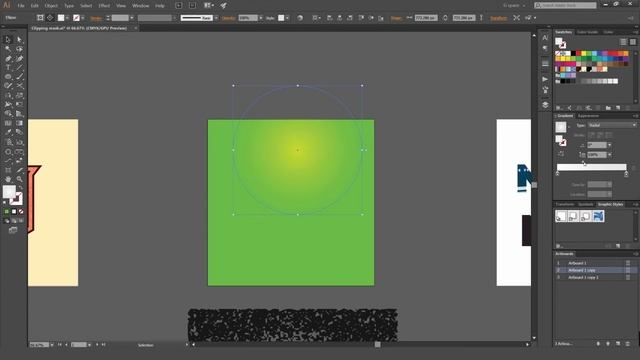This screenshot has width=640, height=360.
Task: Select the Hand tool
Action: 7,179
